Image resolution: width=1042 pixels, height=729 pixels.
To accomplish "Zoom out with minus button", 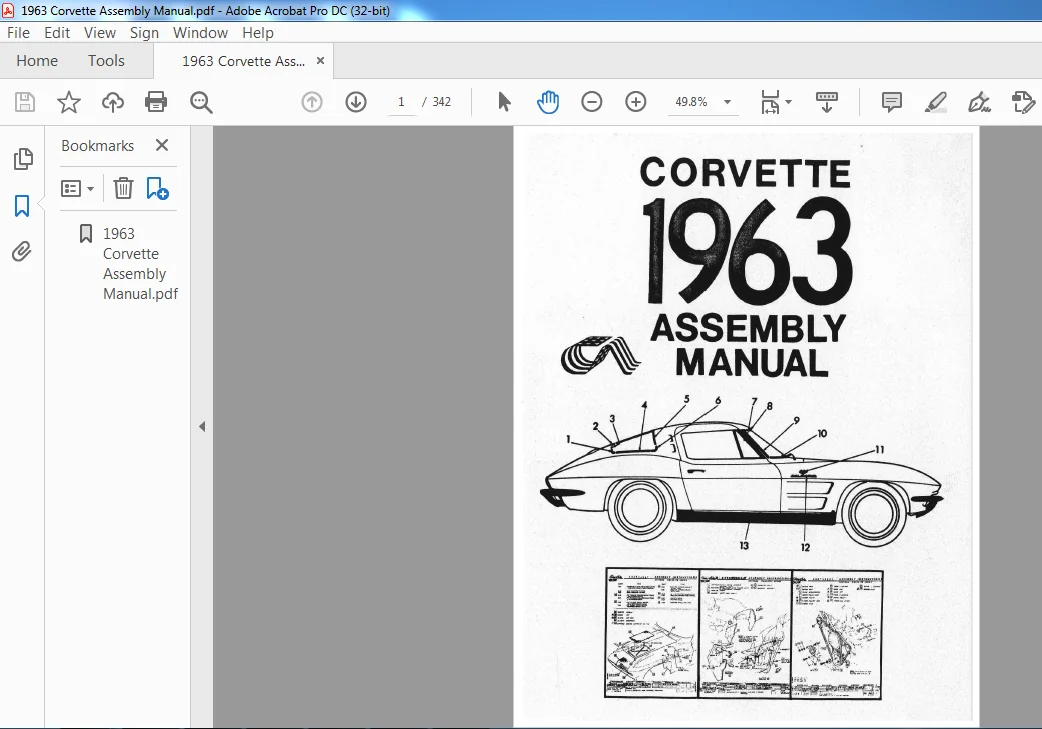I will click(x=591, y=102).
